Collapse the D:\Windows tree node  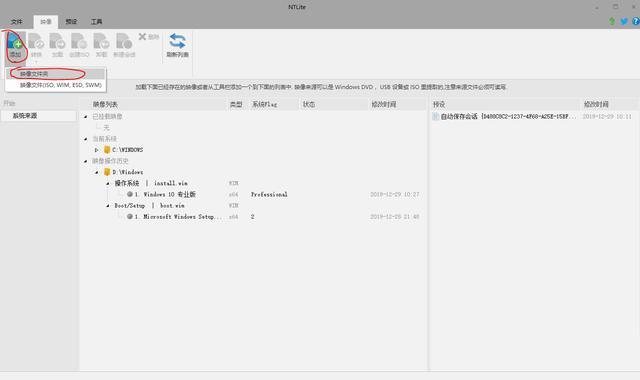pyautogui.click(x=97, y=172)
